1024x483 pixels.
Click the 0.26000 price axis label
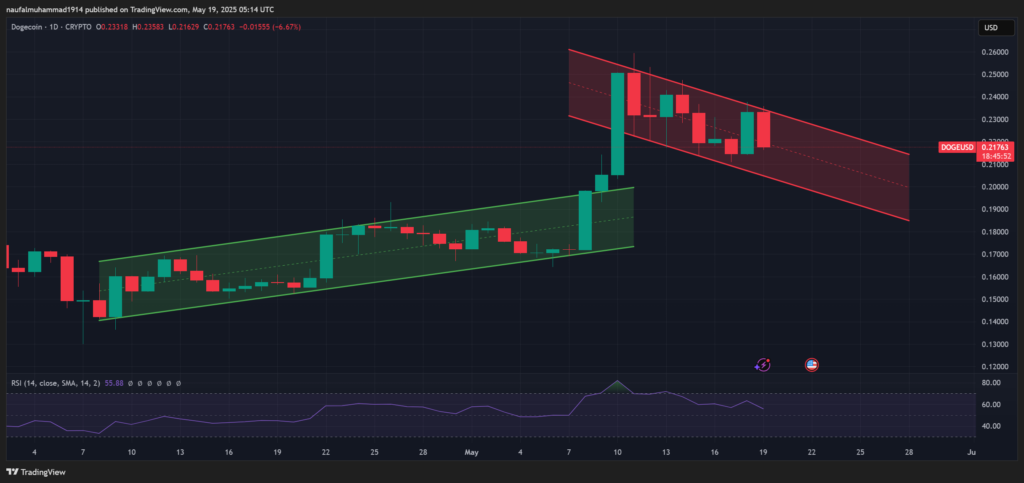(994, 52)
